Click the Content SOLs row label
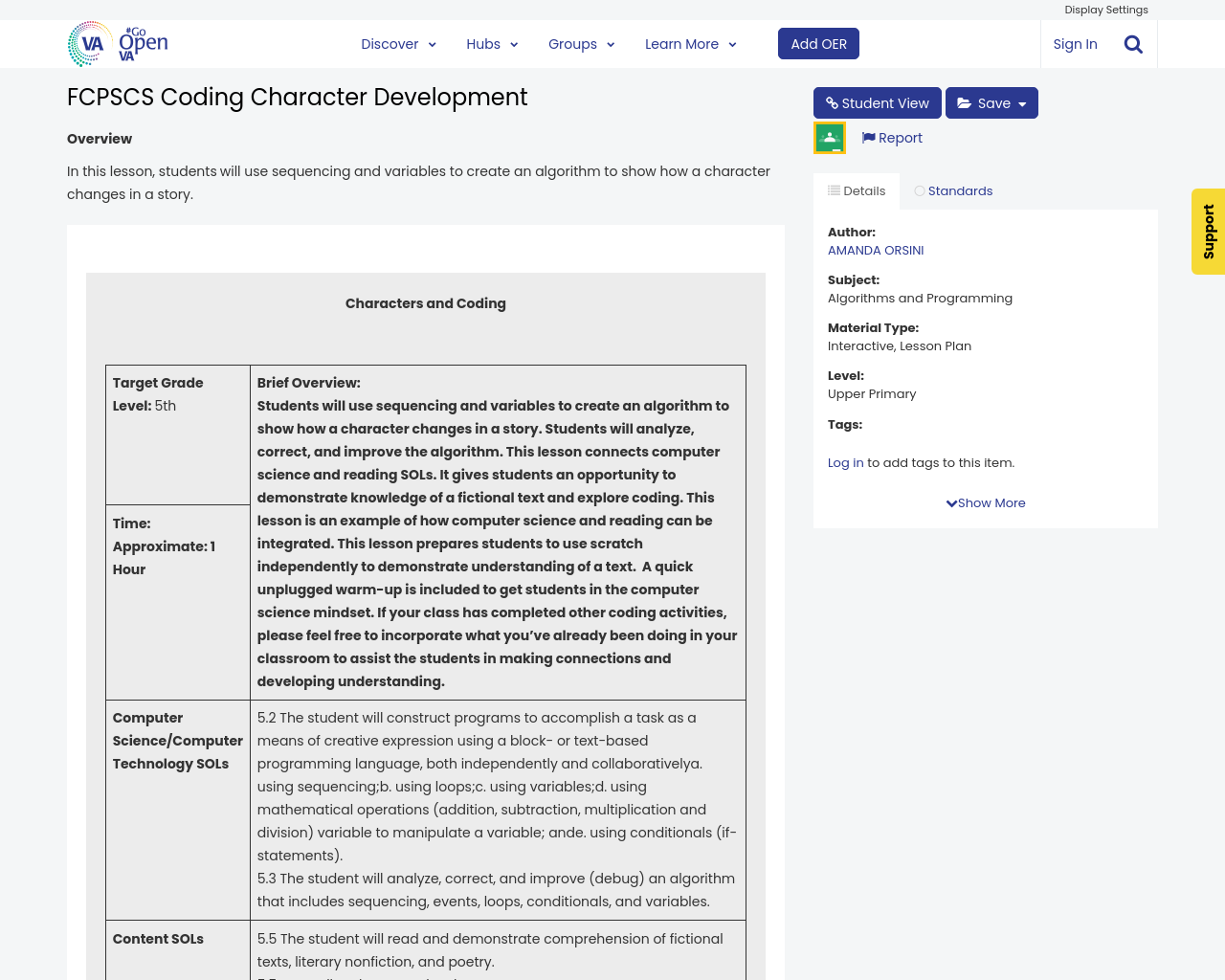This screenshot has width=1225, height=980. (x=158, y=939)
